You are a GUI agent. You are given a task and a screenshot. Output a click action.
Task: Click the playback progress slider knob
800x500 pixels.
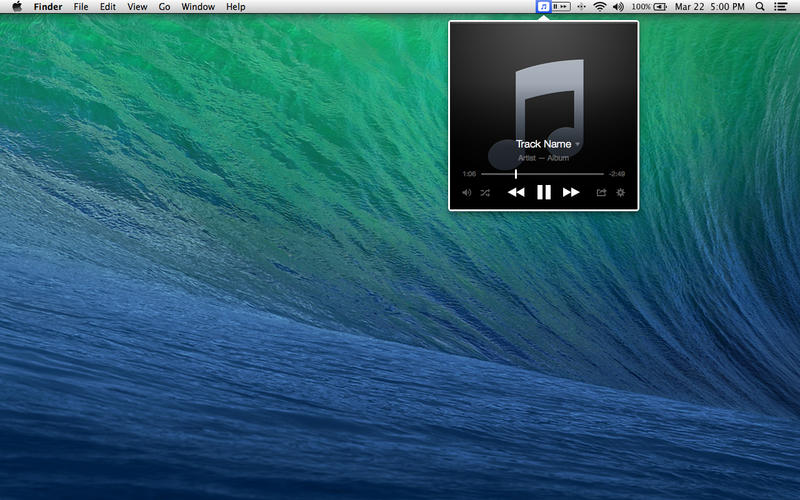click(x=516, y=174)
